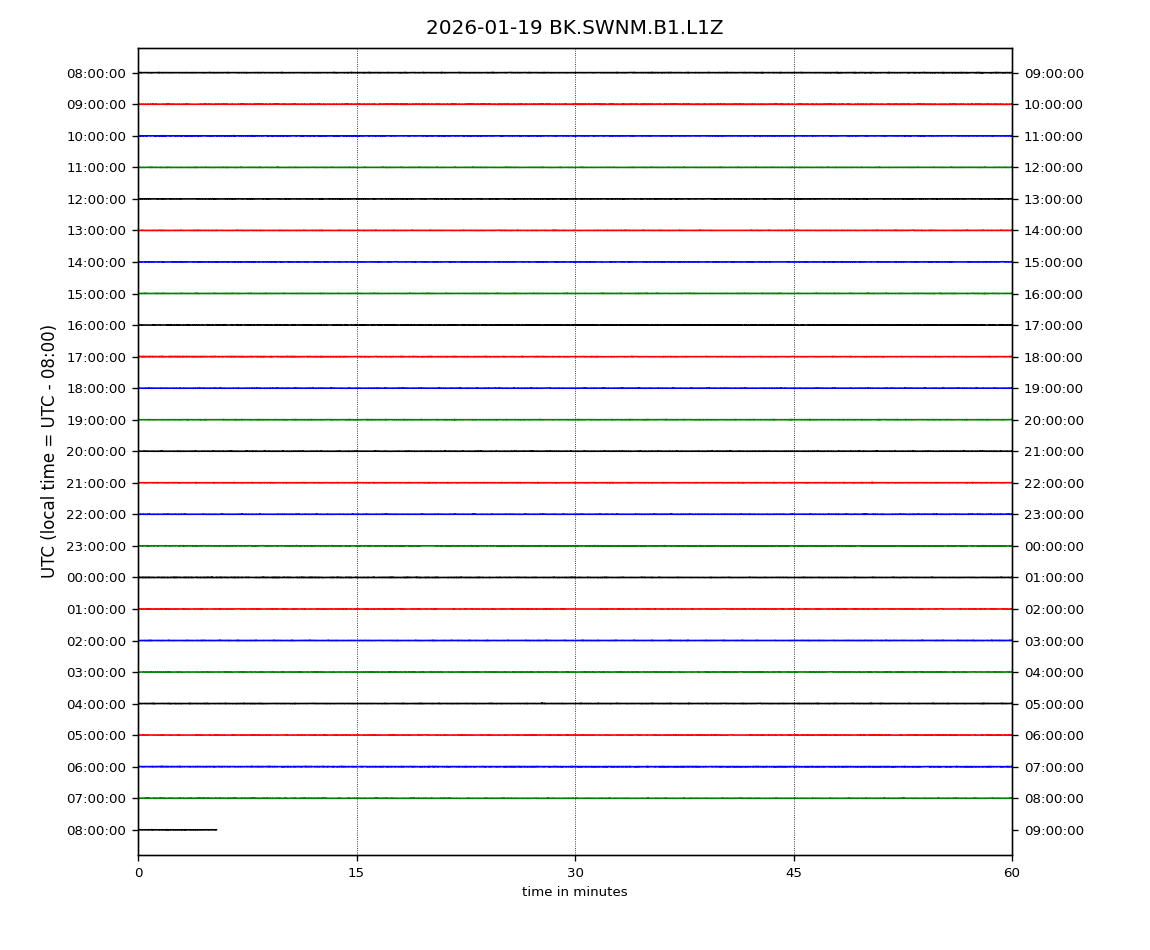Select the blue trace for the 18:00:00 UTC row
The width and height of the screenshot is (1150, 950).
click(500, 388)
